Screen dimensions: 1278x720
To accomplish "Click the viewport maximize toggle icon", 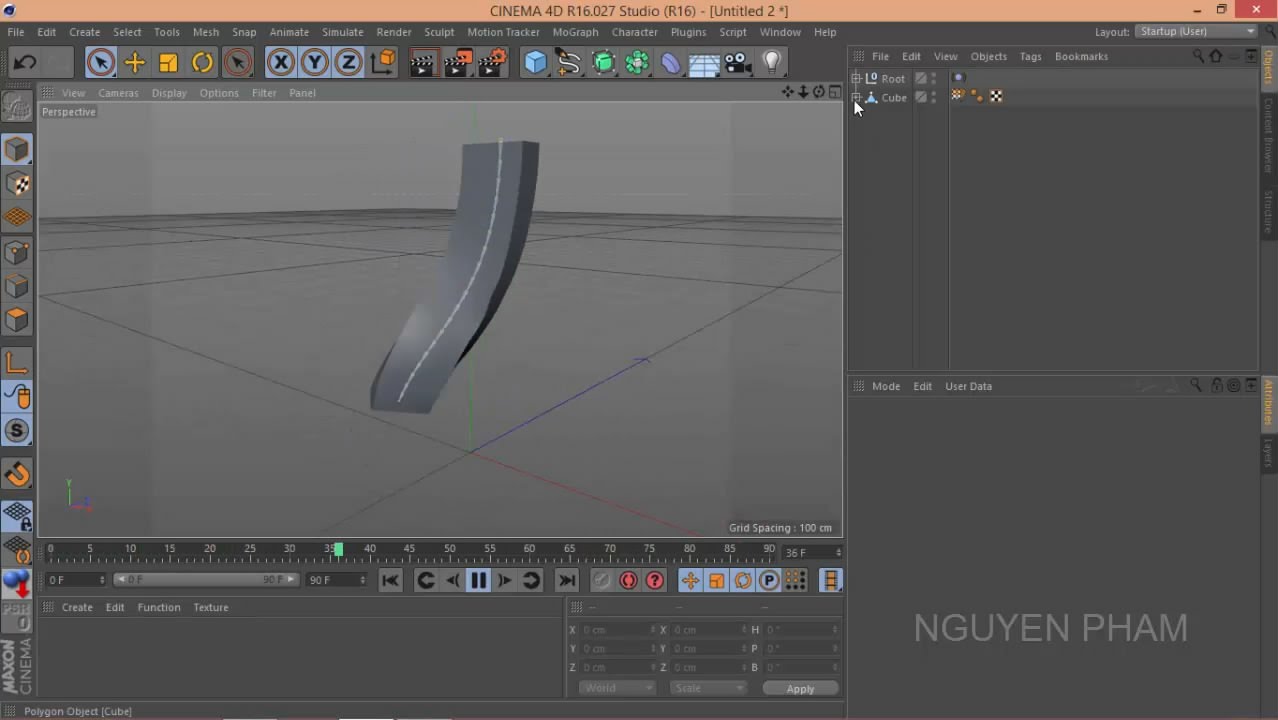I will click(834, 92).
